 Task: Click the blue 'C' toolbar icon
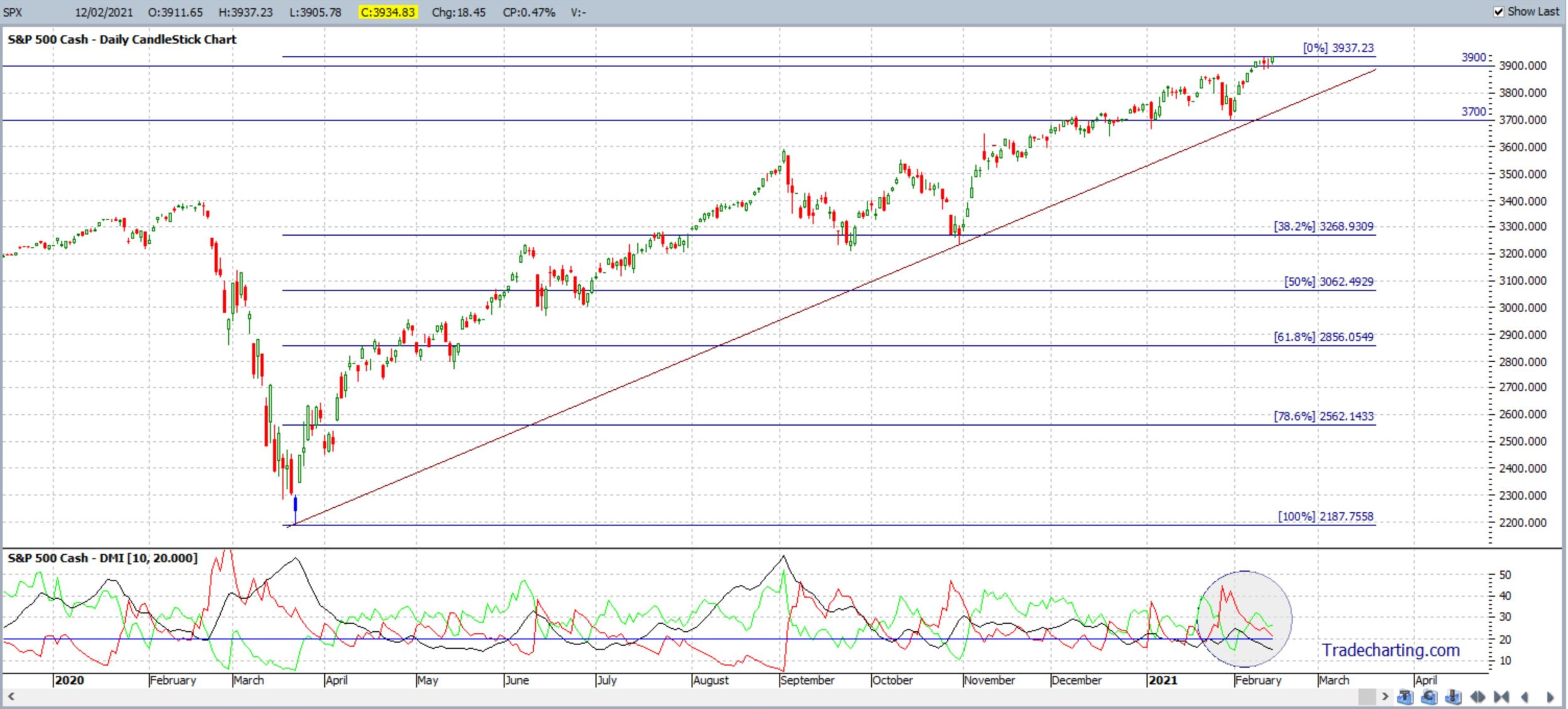pos(1429,696)
